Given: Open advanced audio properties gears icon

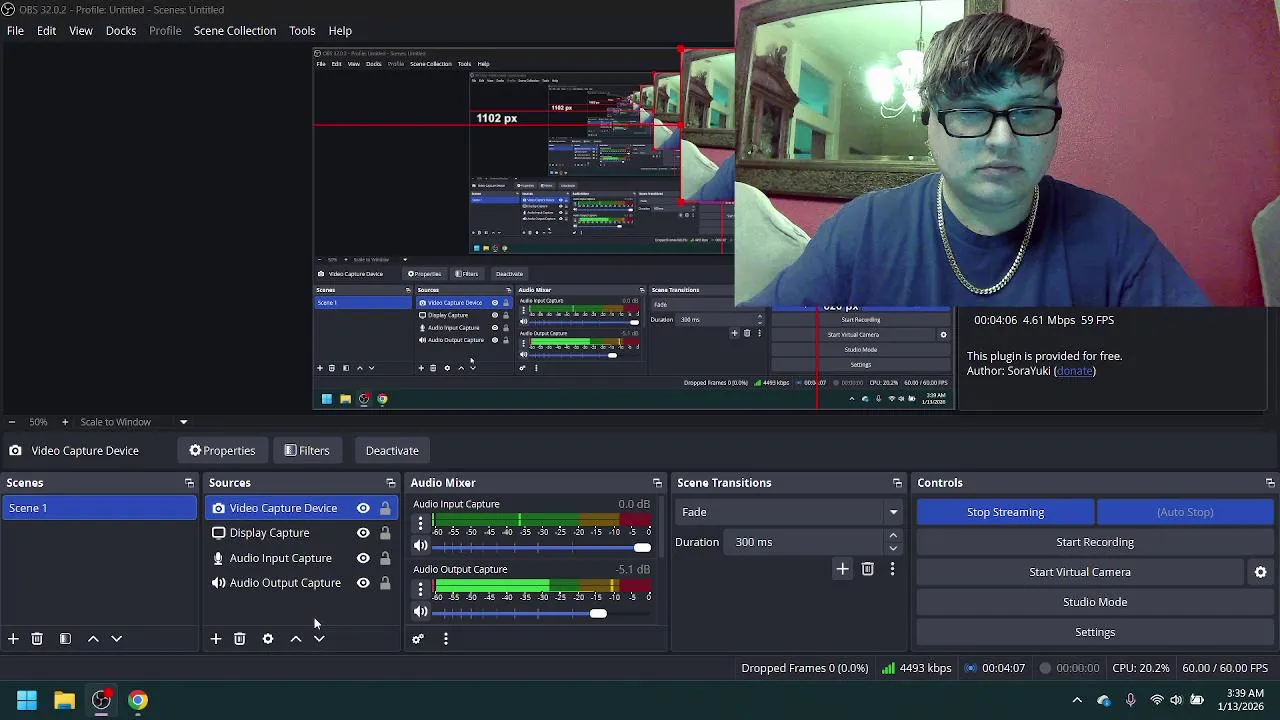Looking at the screenshot, I should [418, 638].
